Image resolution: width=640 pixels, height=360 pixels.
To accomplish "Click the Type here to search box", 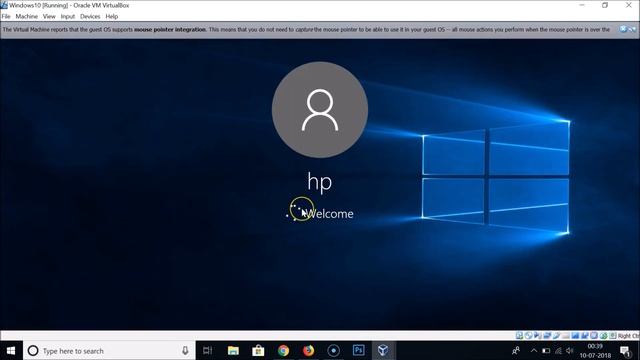I will tap(109, 351).
